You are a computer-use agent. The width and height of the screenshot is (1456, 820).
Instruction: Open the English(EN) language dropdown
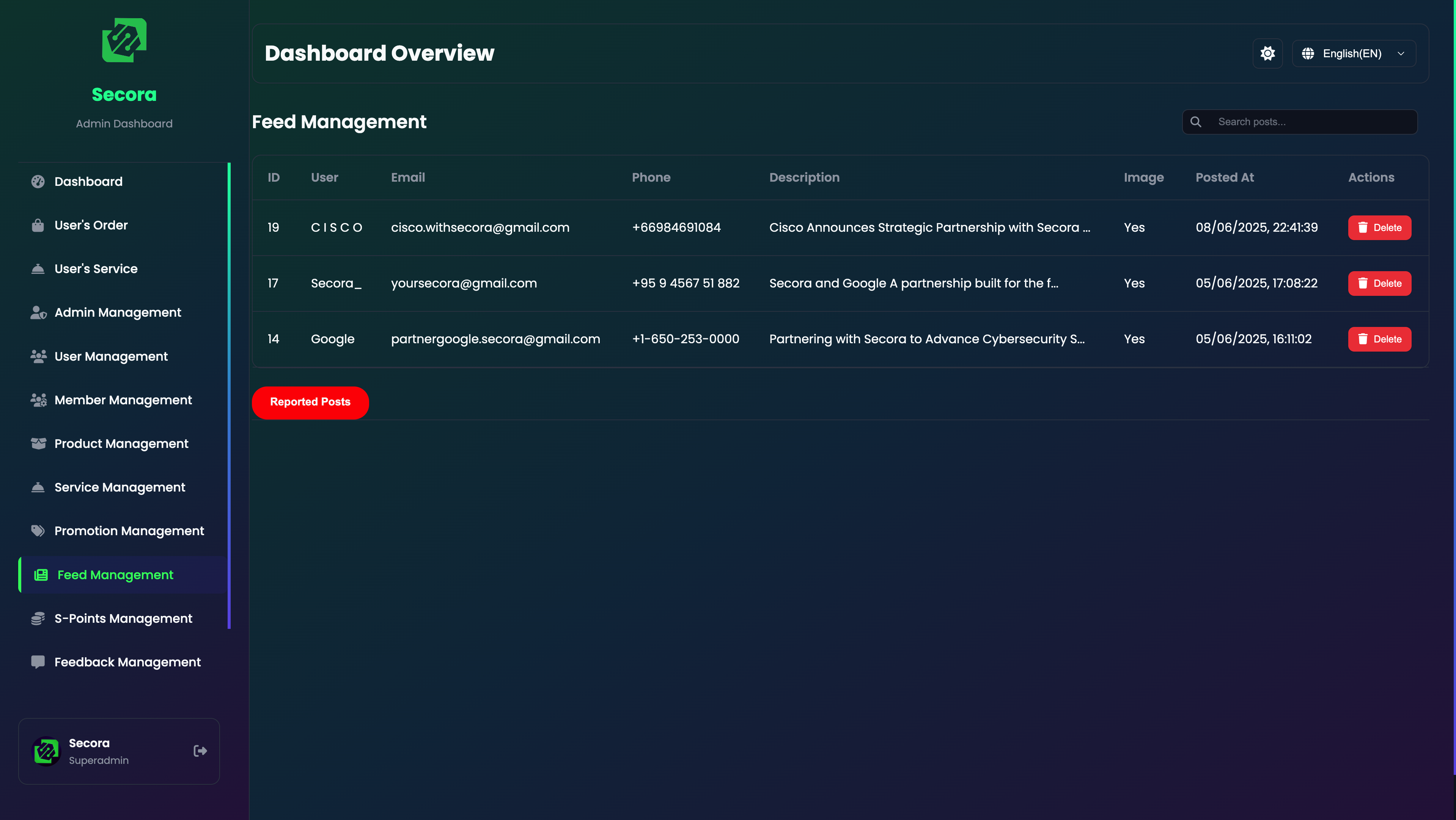(1354, 54)
